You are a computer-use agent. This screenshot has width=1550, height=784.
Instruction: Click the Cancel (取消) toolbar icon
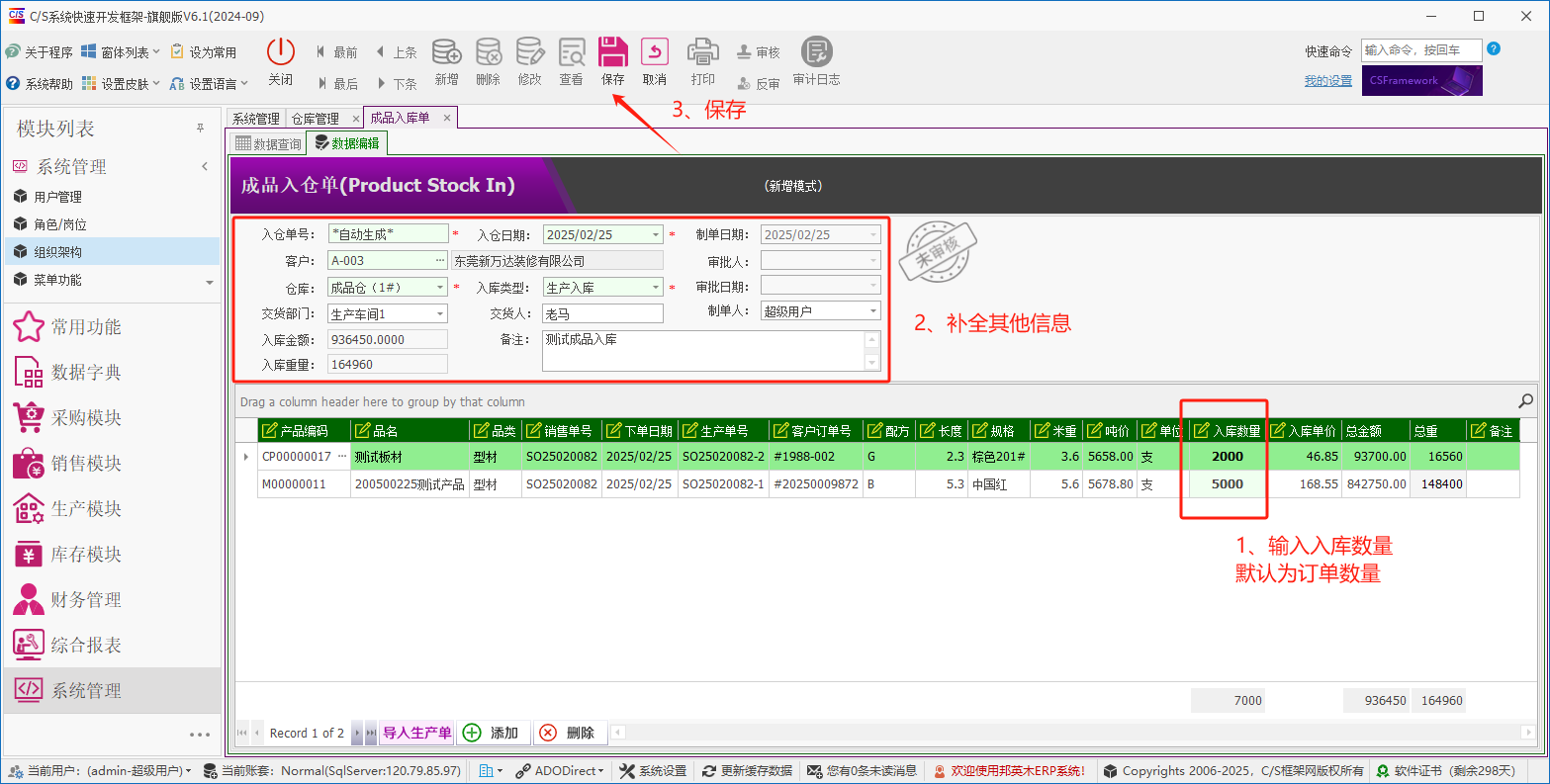pyautogui.click(x=655, y=61)
